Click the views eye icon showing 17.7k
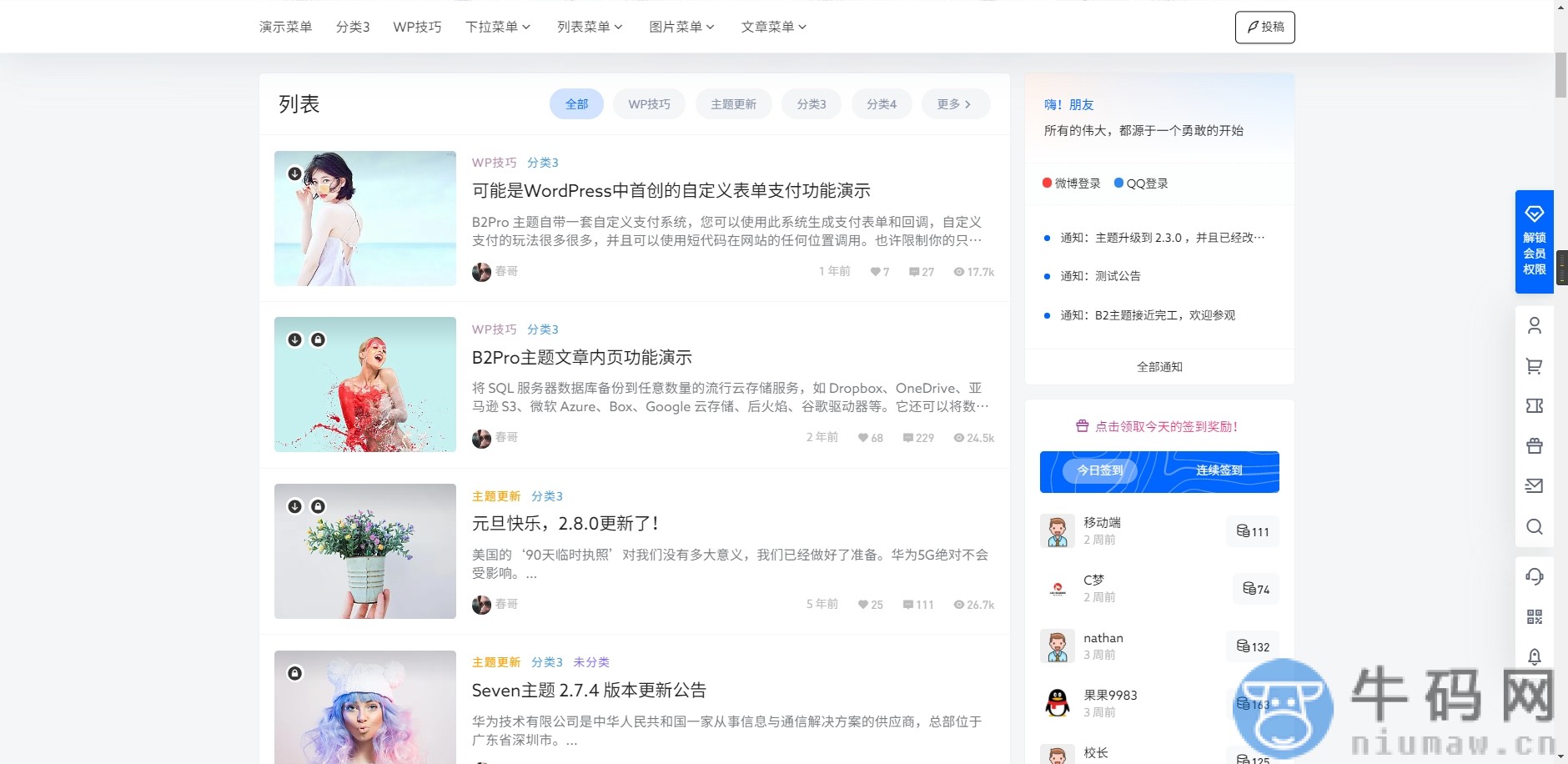The width and height of the screenshot is (1568, 764). (958, 272)
